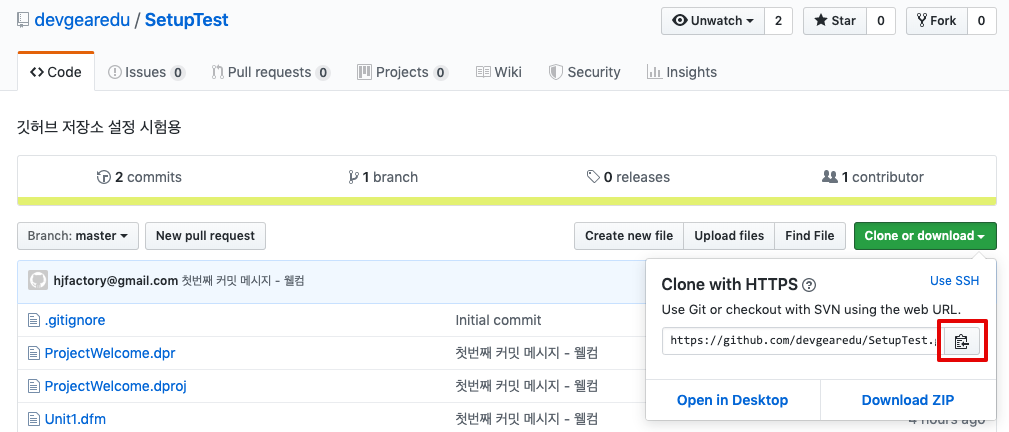Screen dimensions: 1009x432
Task: Click Create new file button
Action: pos(629,236)
